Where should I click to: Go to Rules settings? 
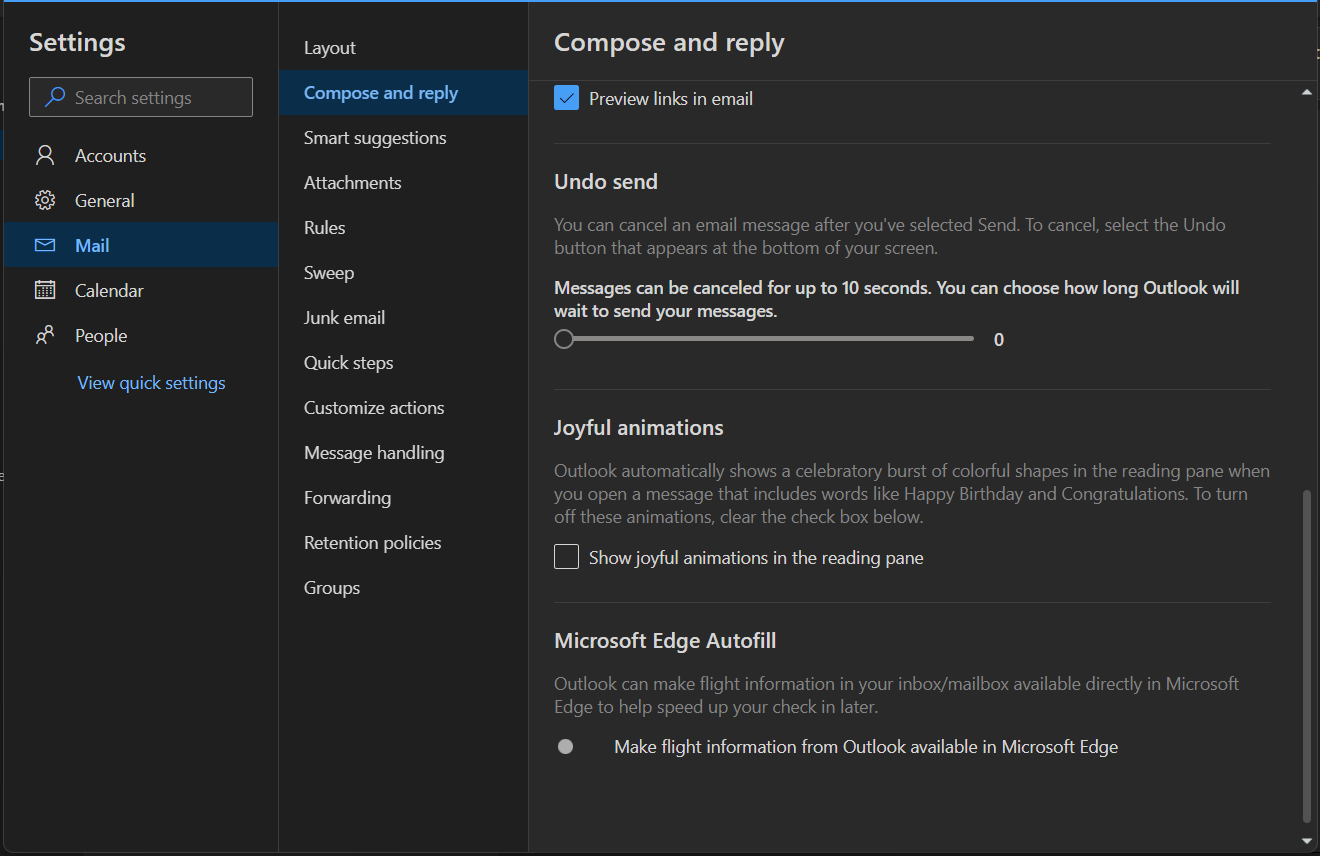[x=403, y=227]
